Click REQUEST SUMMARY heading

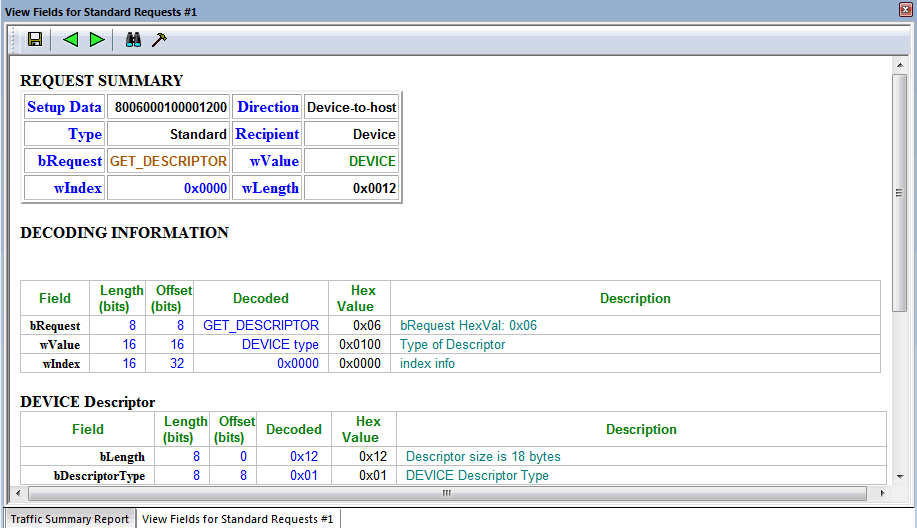click(x=102, y=81)
